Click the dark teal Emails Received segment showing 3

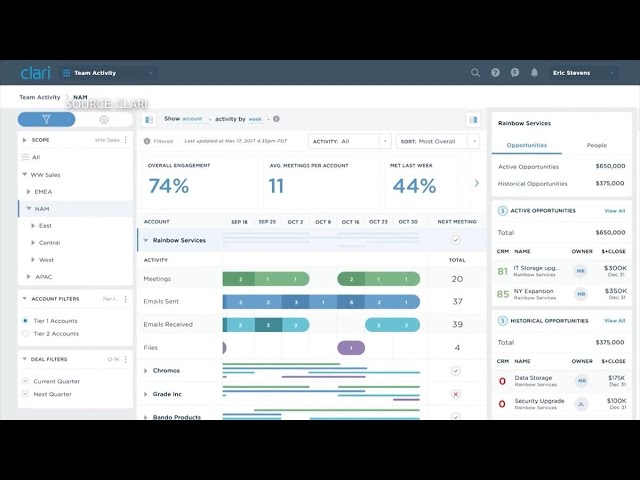point(268,325)
